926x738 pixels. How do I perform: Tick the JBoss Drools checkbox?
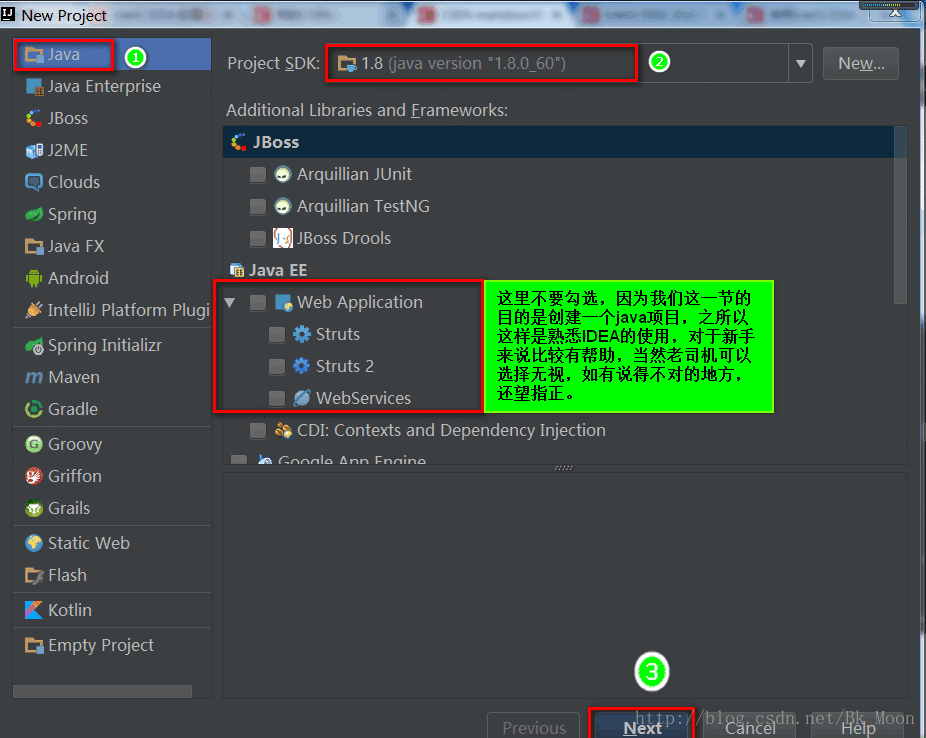click(257, 239)
